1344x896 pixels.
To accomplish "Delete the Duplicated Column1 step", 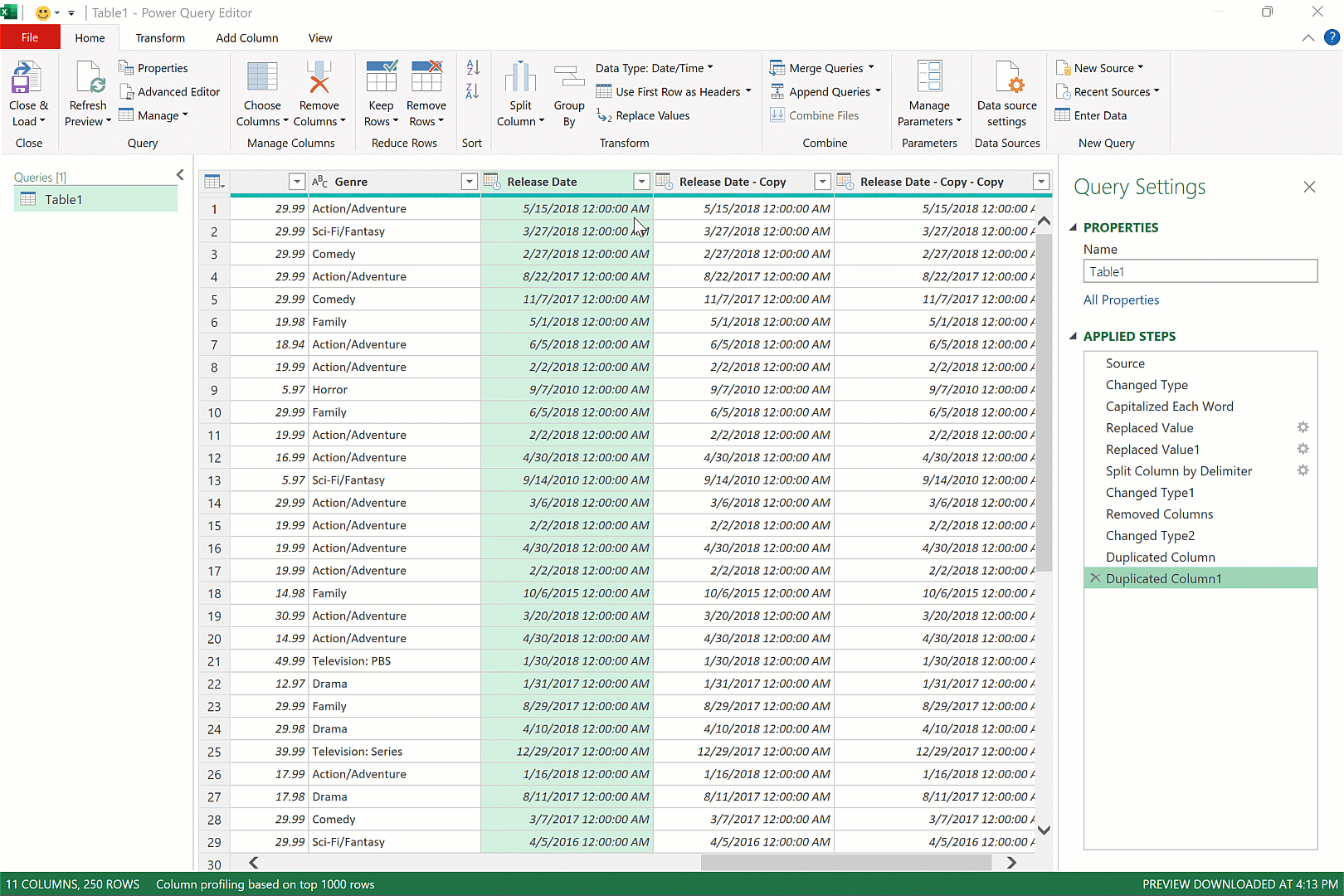I will pyautogui.click(x=1095, y=577).
